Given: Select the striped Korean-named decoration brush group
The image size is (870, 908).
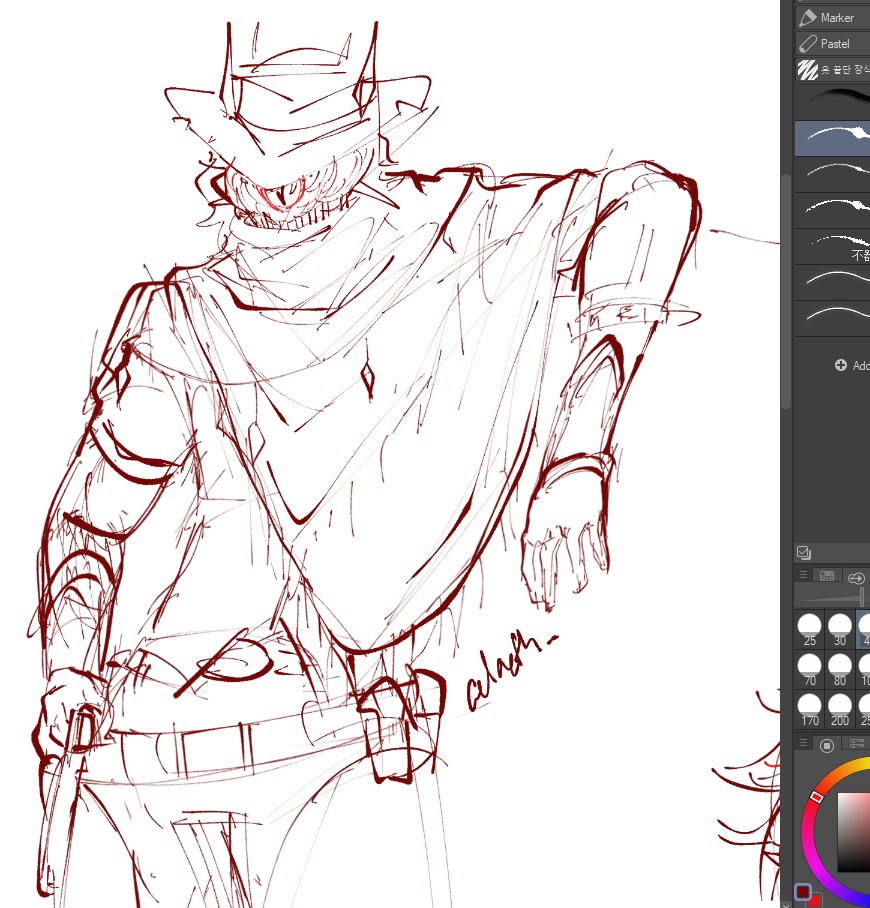Looking at the screenshot, I should tap(832, 70).
